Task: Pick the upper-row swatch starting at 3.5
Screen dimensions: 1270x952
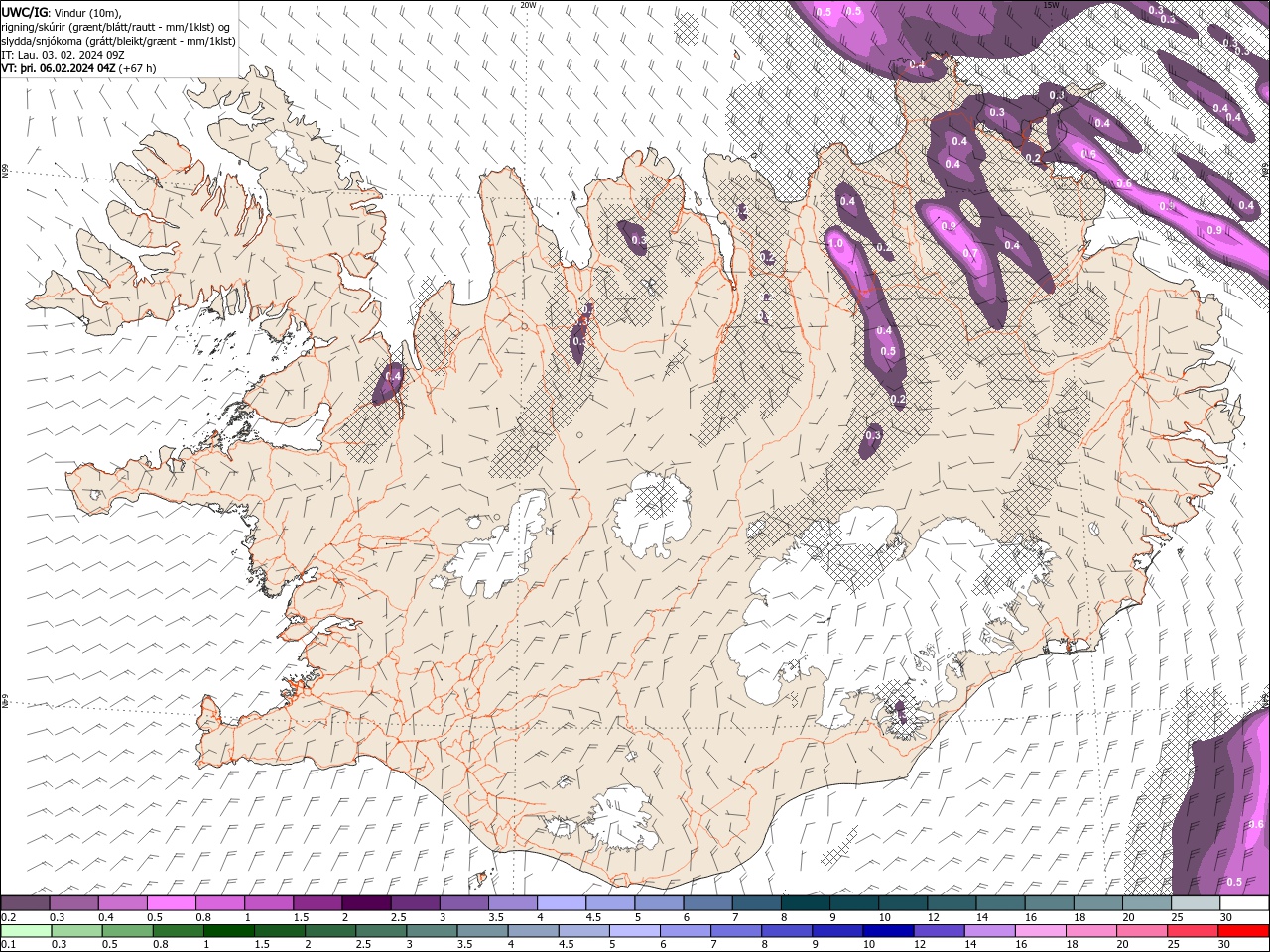Action: (512, 903)
